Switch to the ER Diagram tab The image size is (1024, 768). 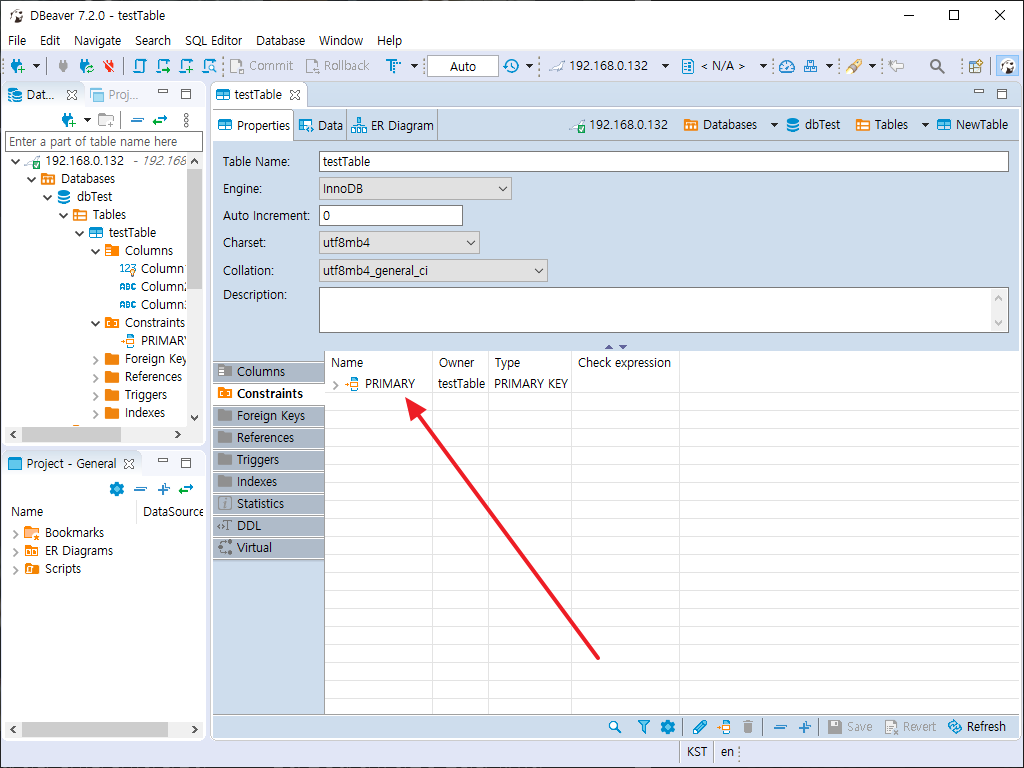click(x=392, y=125)
